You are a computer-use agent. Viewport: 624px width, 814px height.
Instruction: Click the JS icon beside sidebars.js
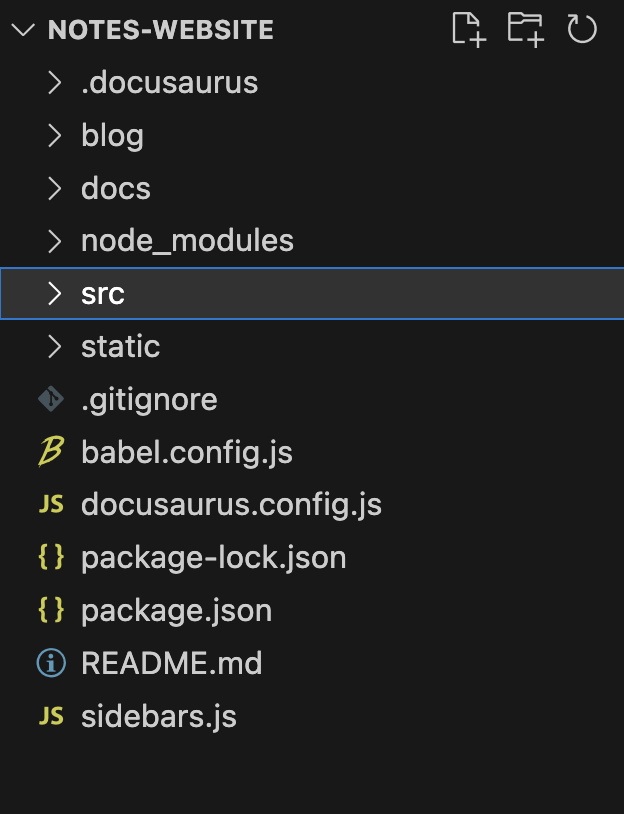(51, 716)
